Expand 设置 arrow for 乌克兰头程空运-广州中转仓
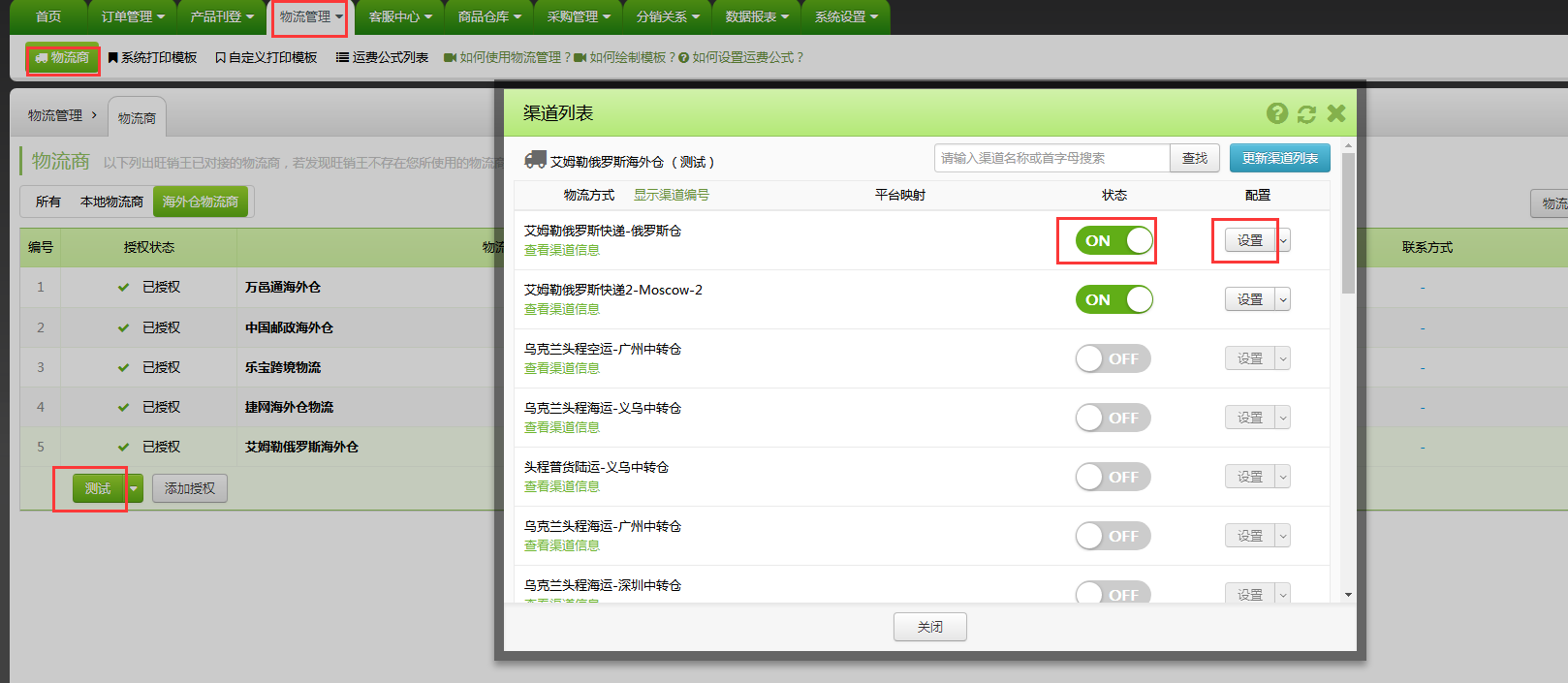The width and height of the screenshot is (1568, 683). [1283, 358]
